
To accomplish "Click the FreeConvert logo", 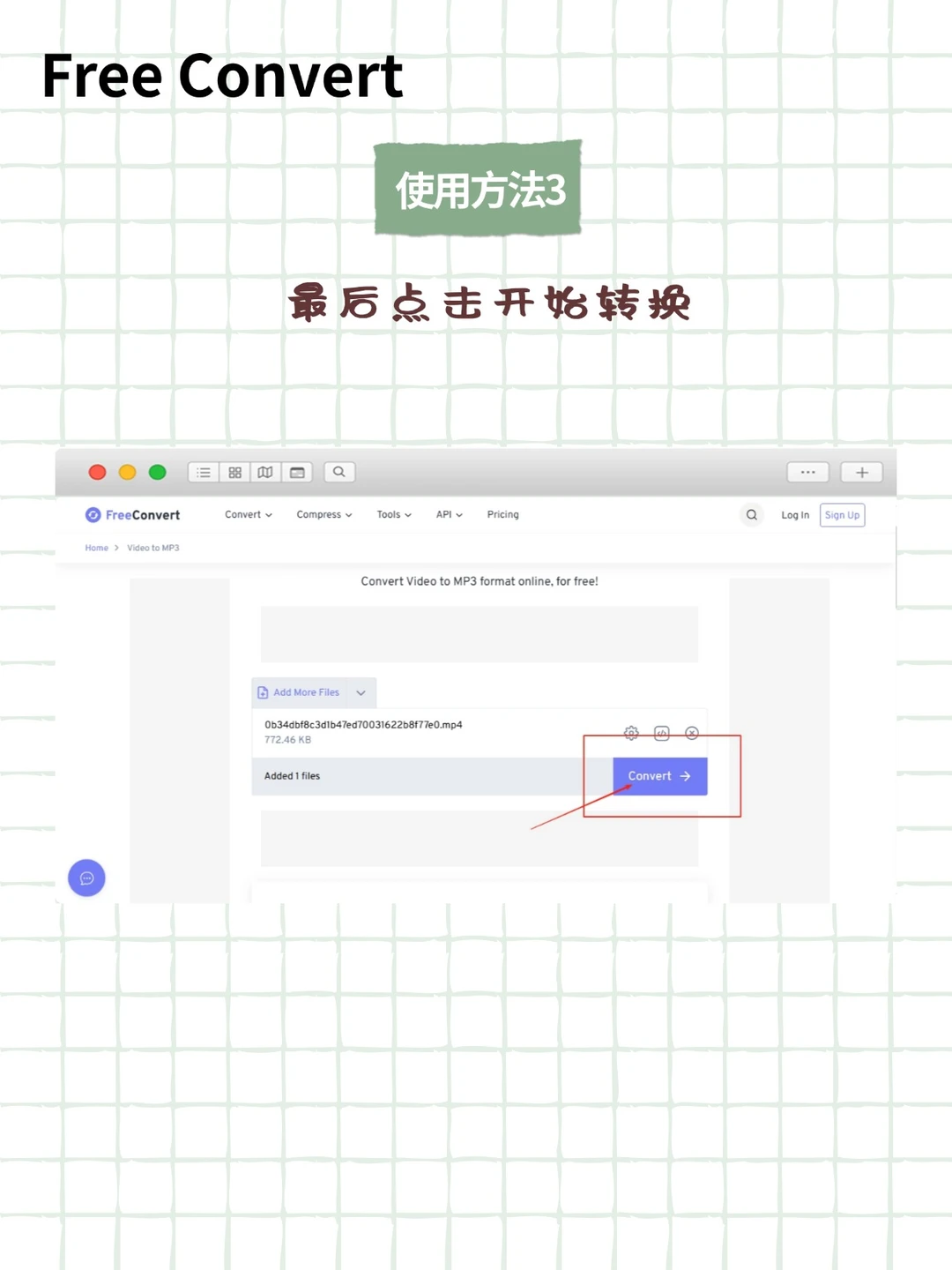I will 132,515.
